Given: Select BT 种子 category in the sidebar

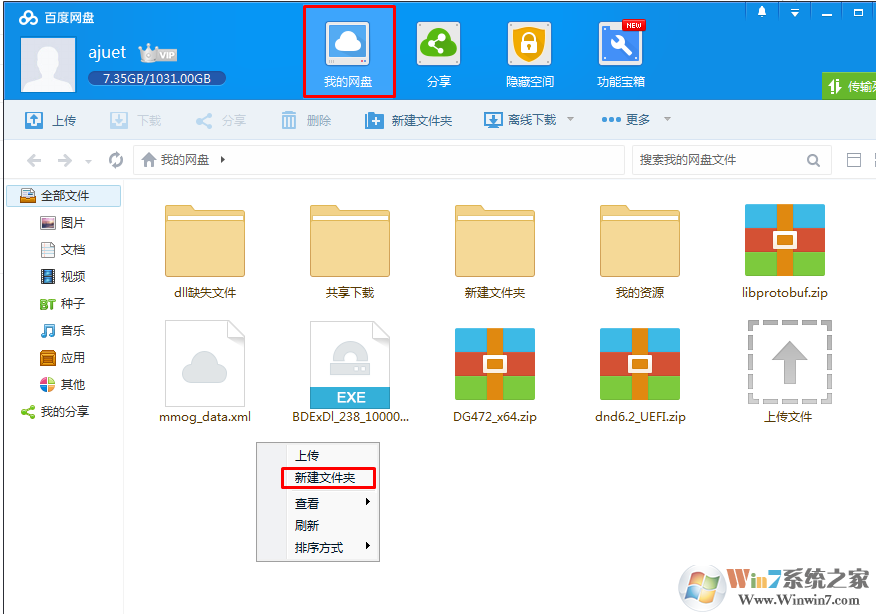Looking at the screenshot, I should [63, 304].
